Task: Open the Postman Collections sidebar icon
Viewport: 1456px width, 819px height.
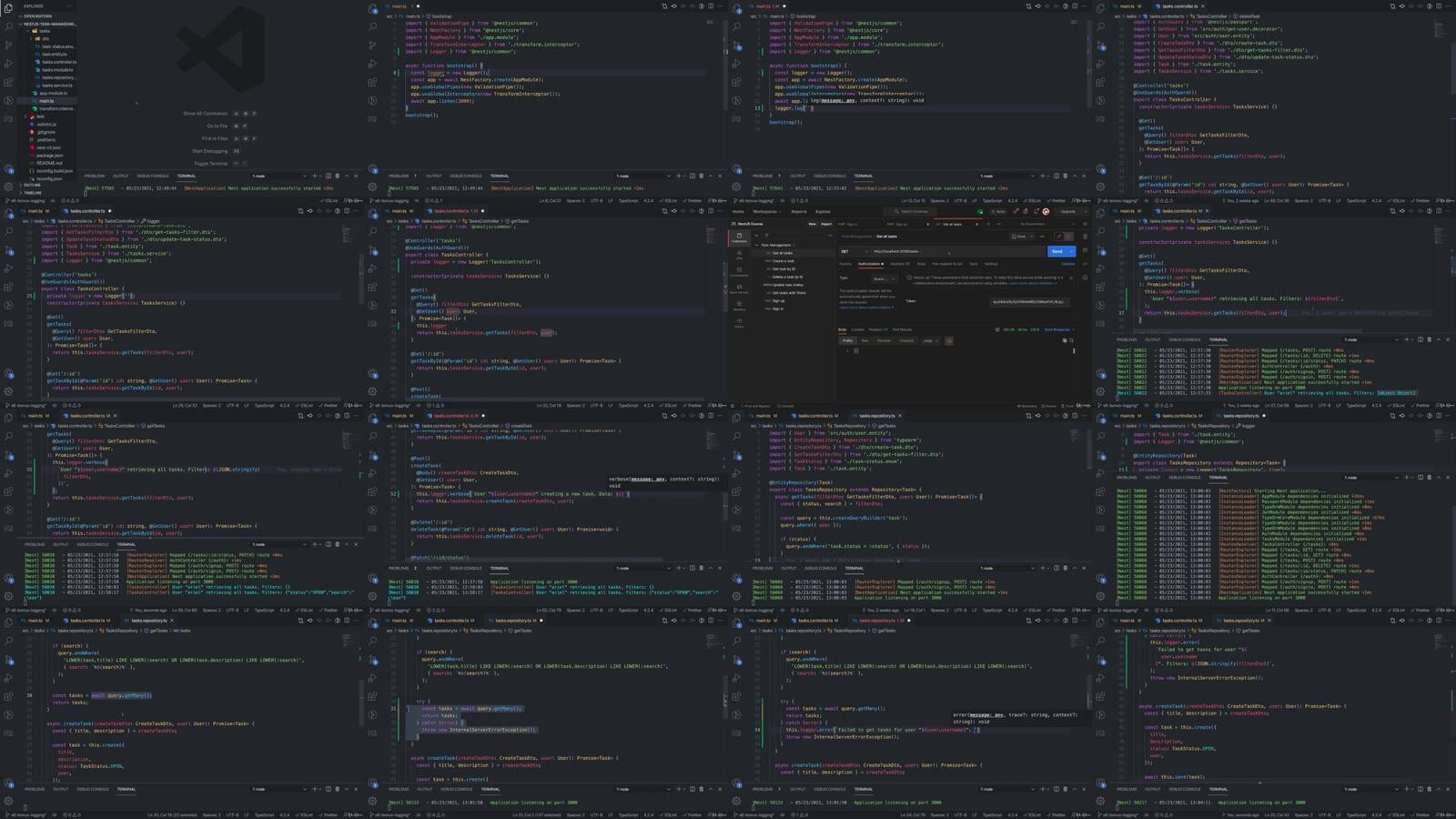Action: point(739,238)
